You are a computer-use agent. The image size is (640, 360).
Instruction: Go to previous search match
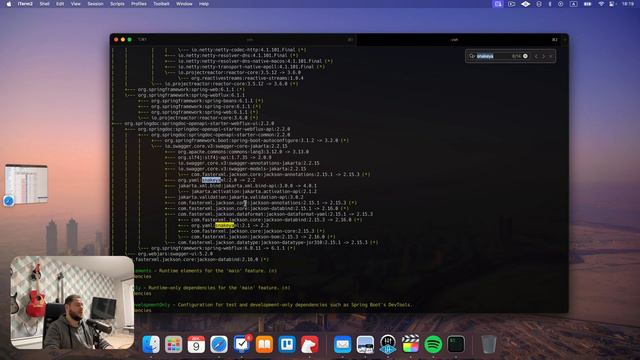536,56
